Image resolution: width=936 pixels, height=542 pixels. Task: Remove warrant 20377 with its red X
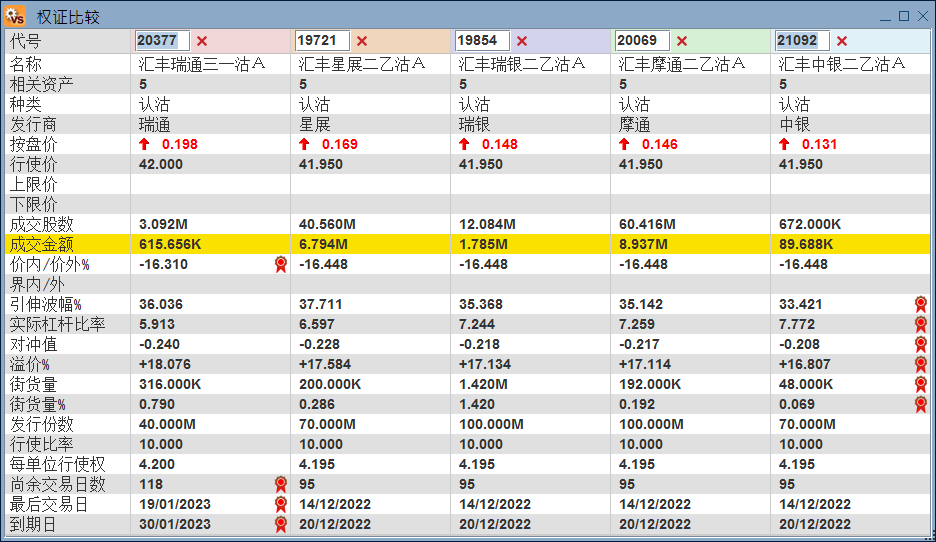202,41
